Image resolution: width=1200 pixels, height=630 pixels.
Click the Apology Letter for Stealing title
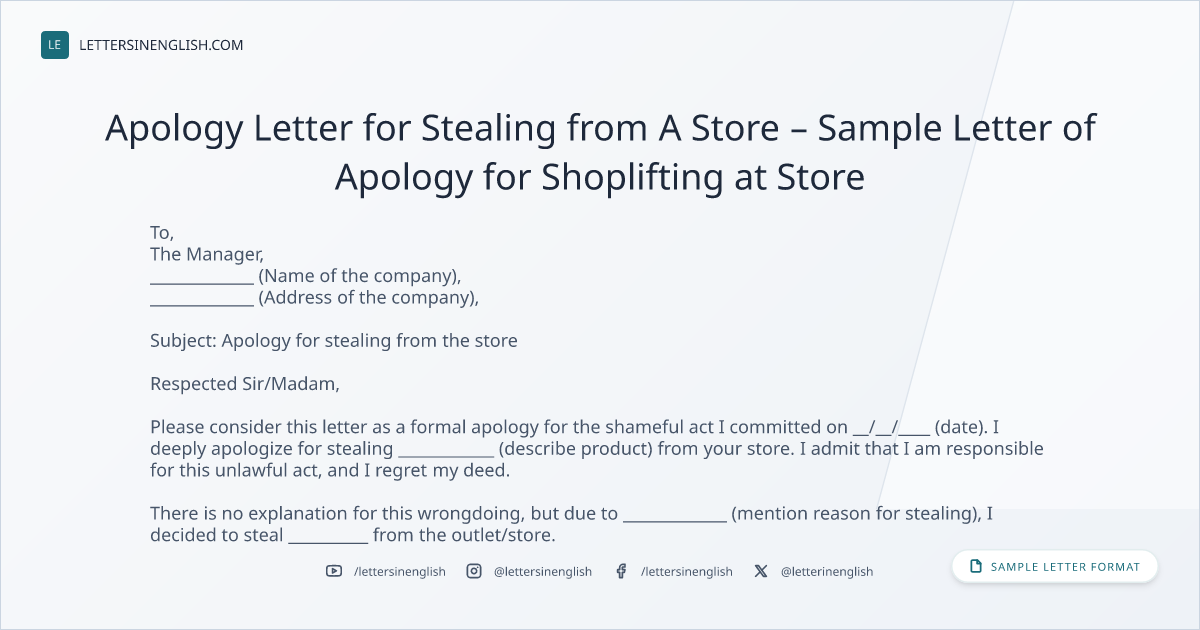click(x=600, y=153)
